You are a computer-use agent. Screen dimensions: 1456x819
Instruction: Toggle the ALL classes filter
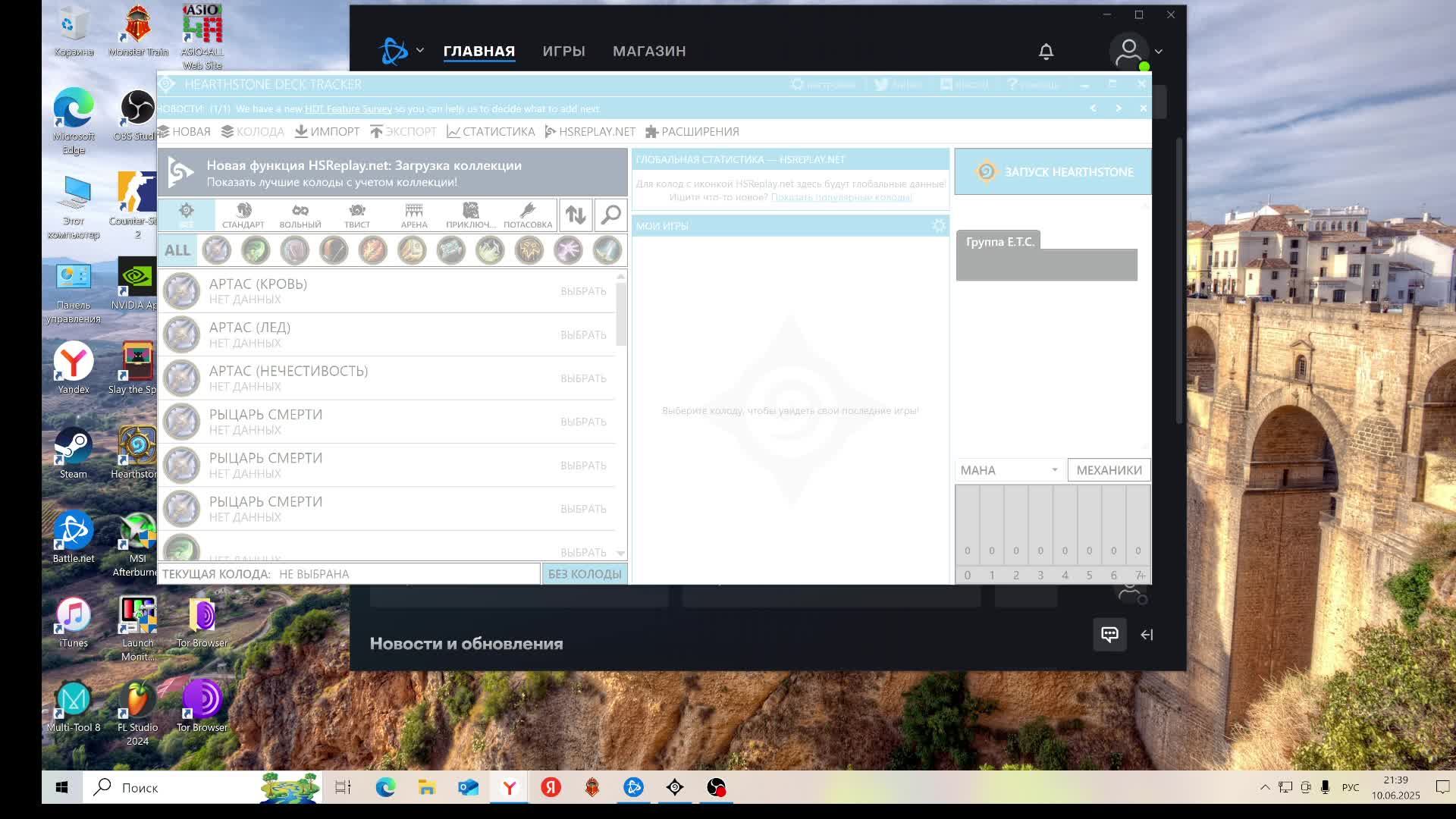(177, 250)
